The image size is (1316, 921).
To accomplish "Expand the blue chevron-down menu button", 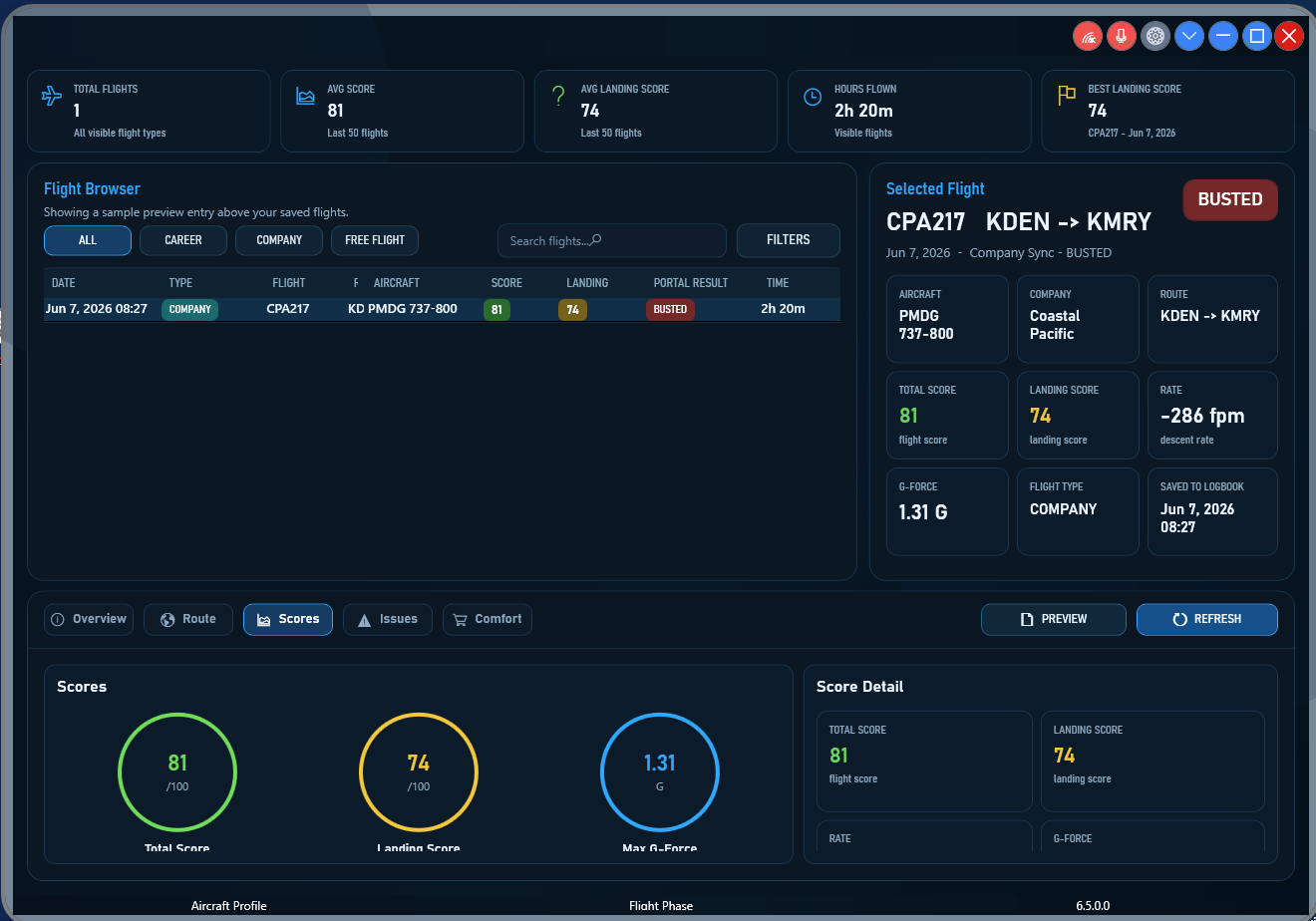I will pyautogui.click(x=1189, y=37).
